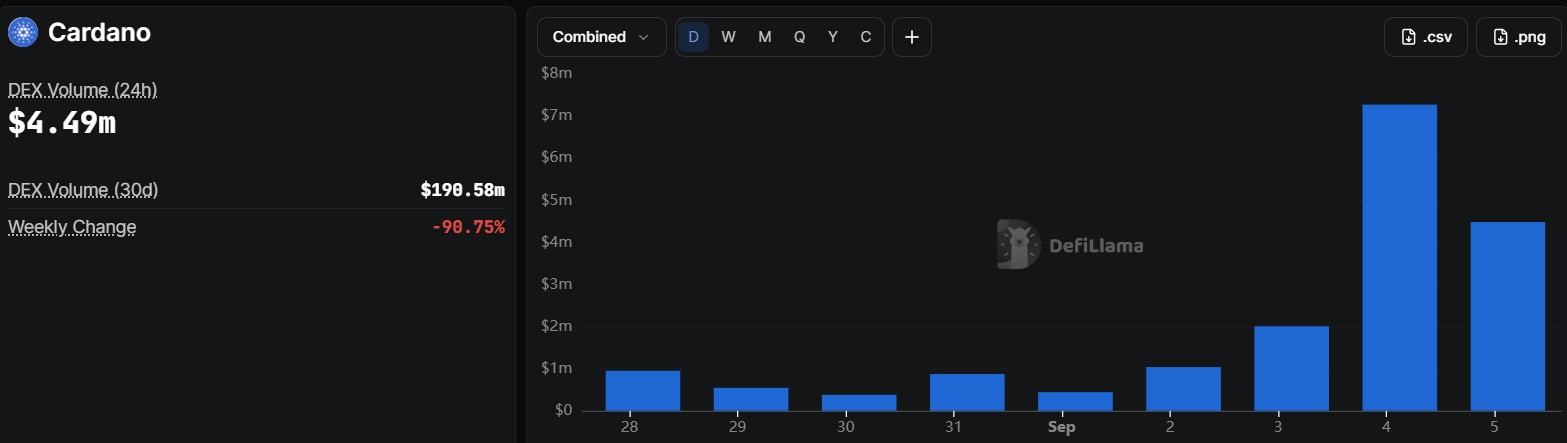Screen dimensions: 1567x443
Task: Click the Sep x-axis label
Action: click(x=1062, y=427)
